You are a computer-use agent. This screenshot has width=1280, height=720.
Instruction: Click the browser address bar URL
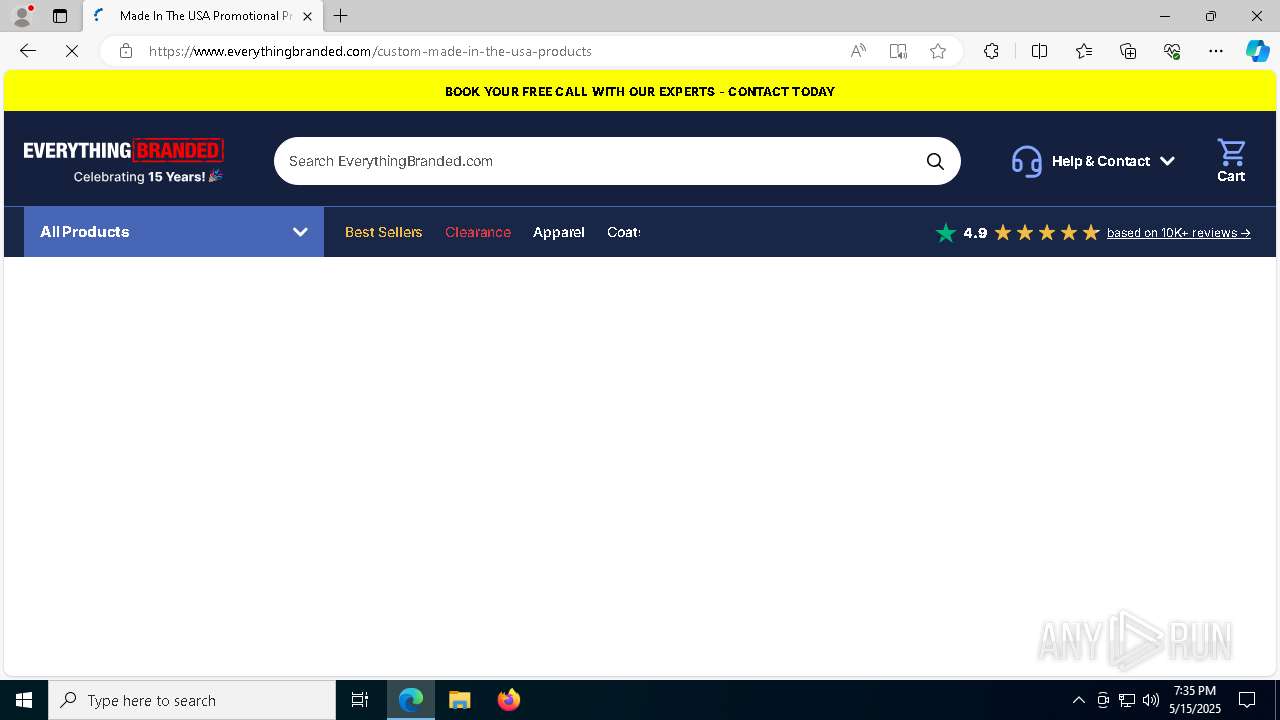point(370,51)
